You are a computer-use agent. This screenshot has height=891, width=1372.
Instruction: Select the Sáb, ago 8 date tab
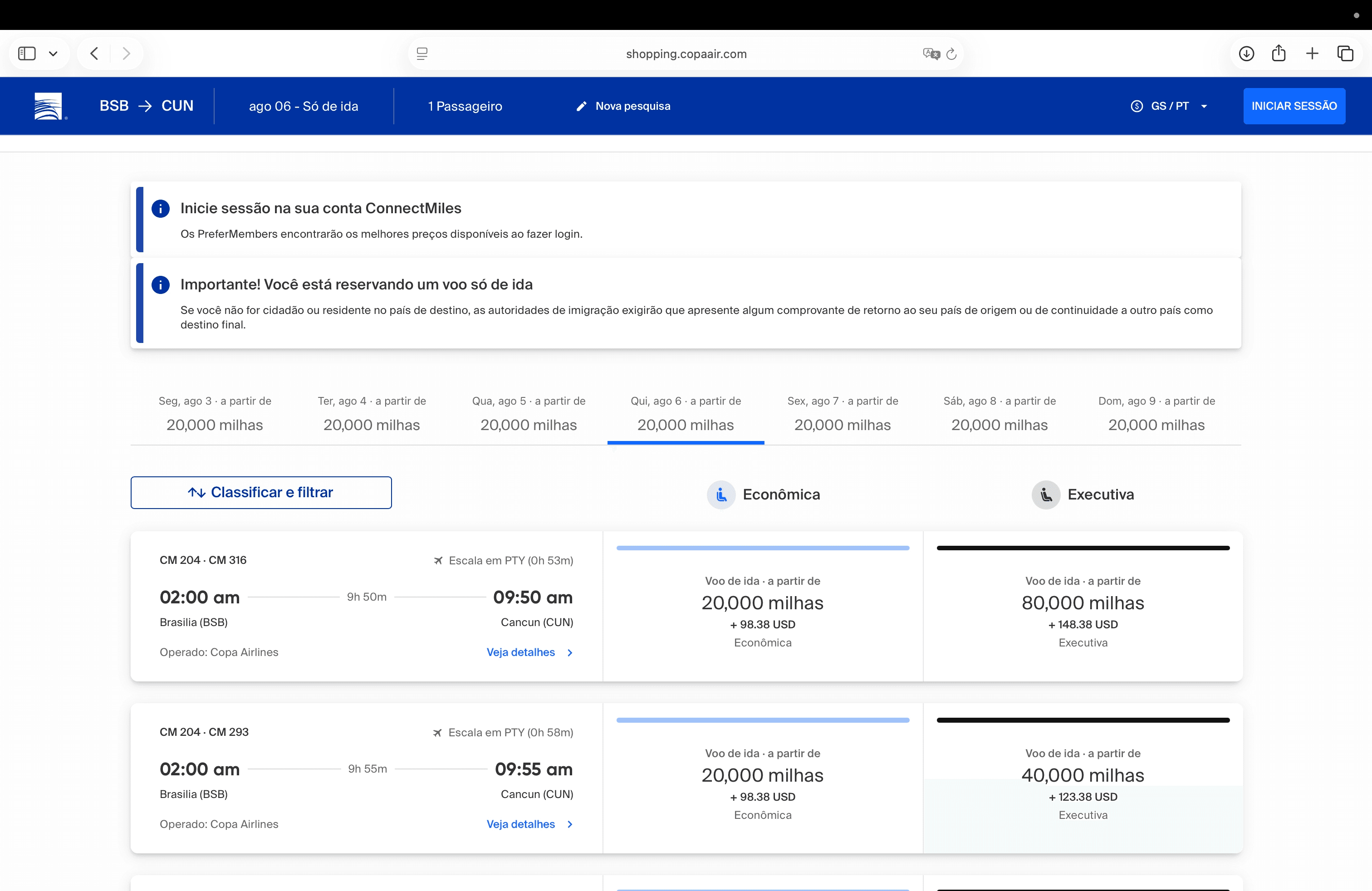[x=1000, y=414]
